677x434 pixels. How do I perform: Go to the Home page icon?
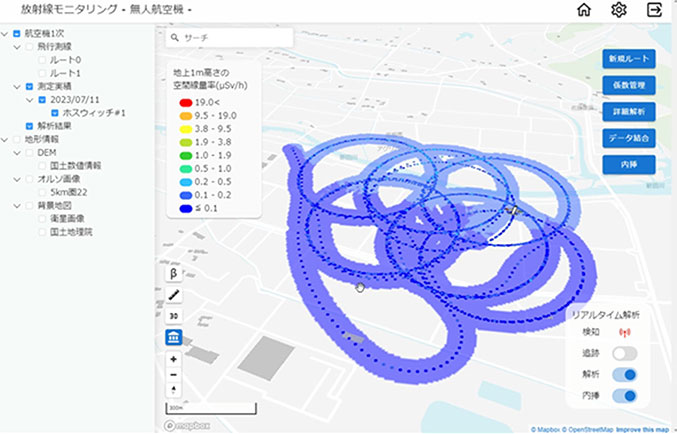tap(584, 10)
